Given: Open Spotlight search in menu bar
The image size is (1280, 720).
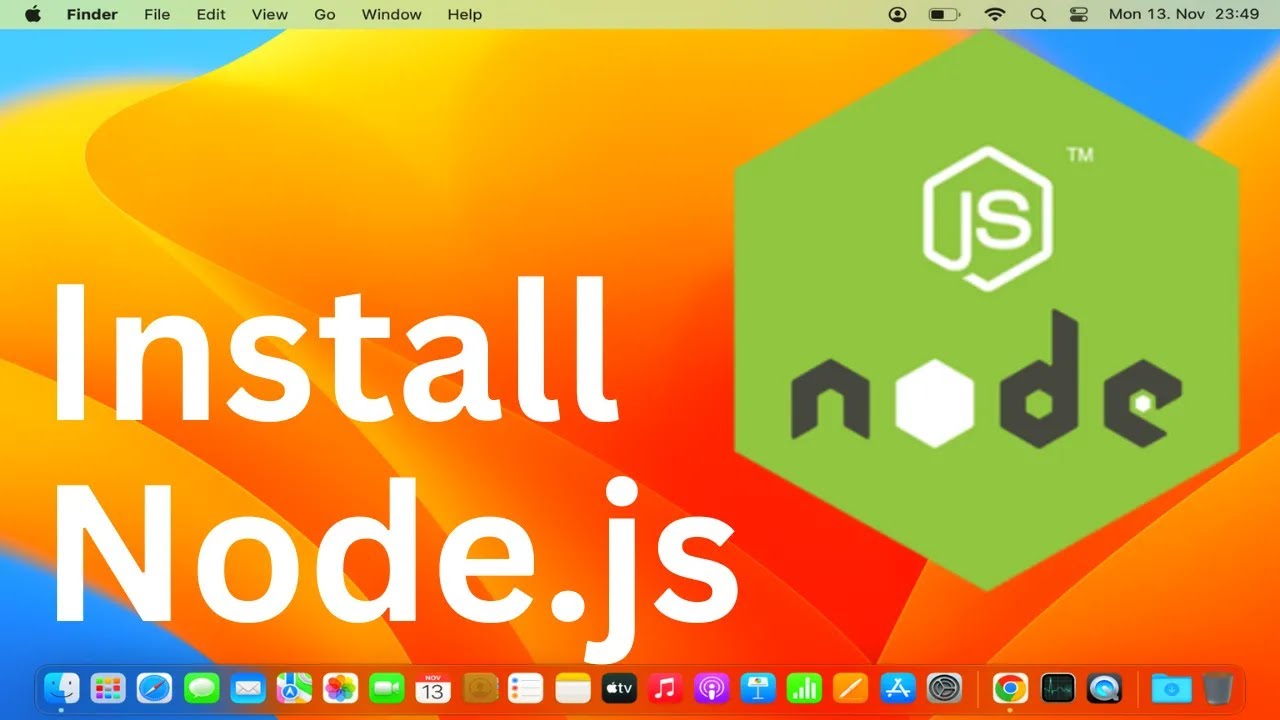Looking at the screenshot, I should point(1038,14).
